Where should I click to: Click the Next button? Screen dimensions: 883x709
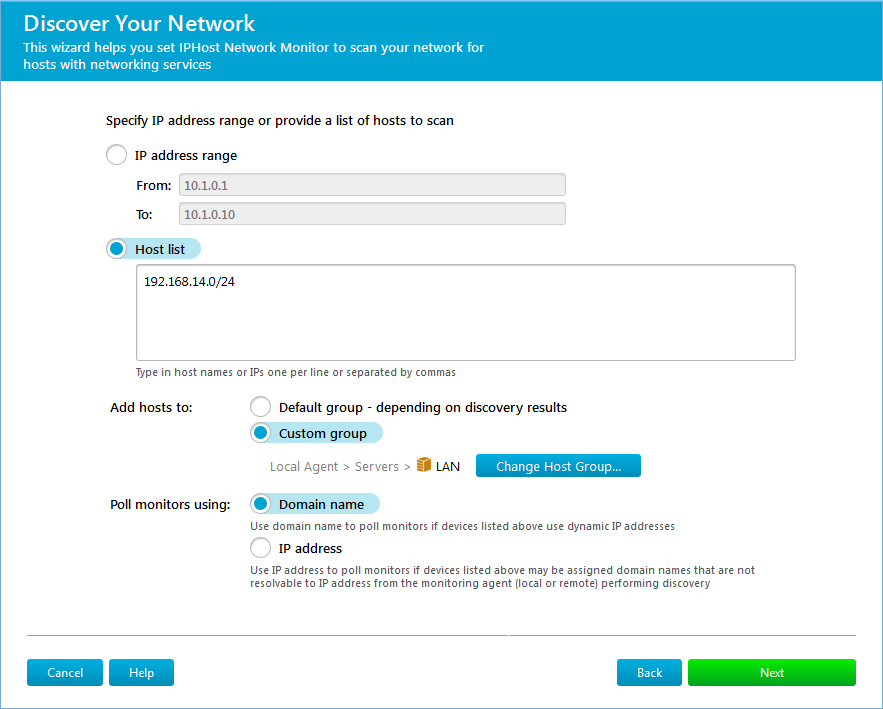coord(771,672)
